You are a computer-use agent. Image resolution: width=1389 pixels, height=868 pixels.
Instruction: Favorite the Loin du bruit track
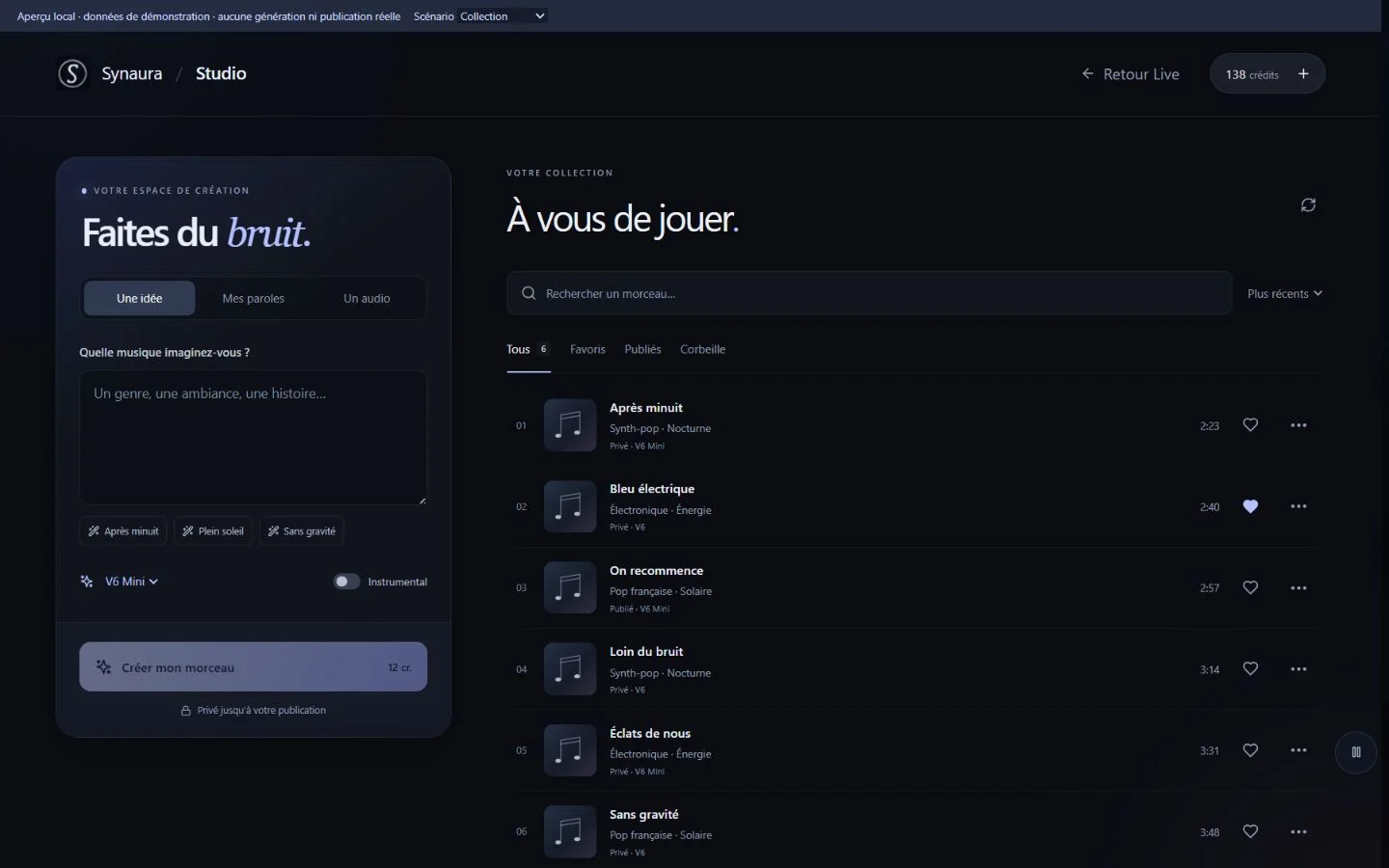pyautogui.click(x=1250, y=669)
